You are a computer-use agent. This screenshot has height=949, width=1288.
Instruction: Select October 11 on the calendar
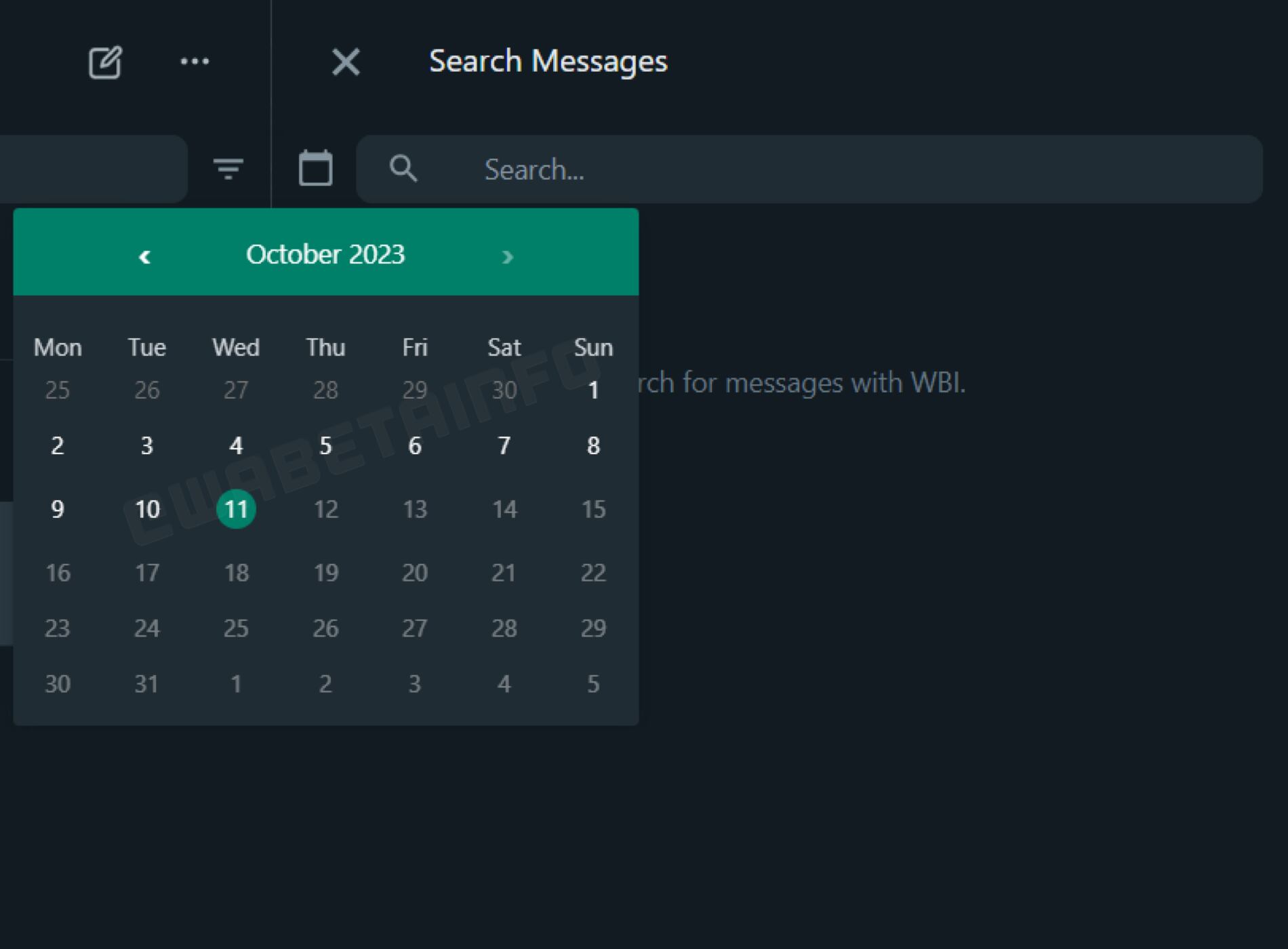coord(236,509)
